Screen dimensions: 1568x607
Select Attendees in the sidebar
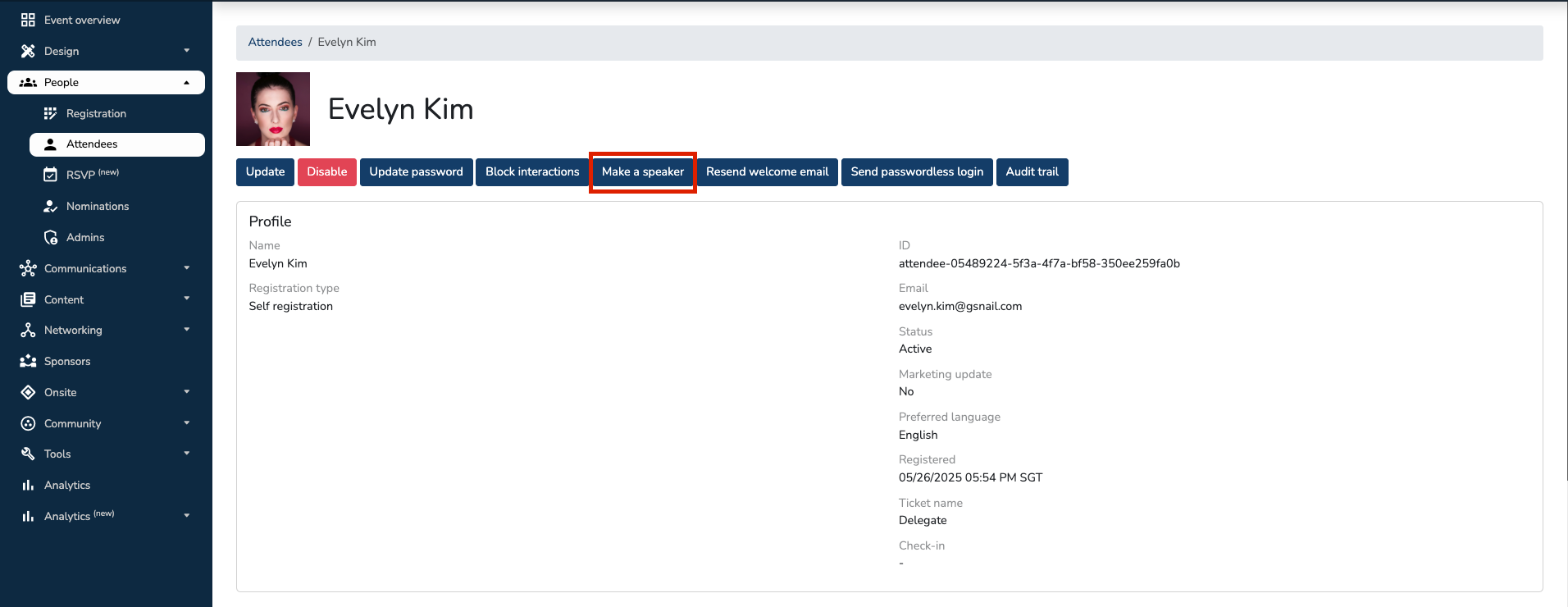click(92, 144)
